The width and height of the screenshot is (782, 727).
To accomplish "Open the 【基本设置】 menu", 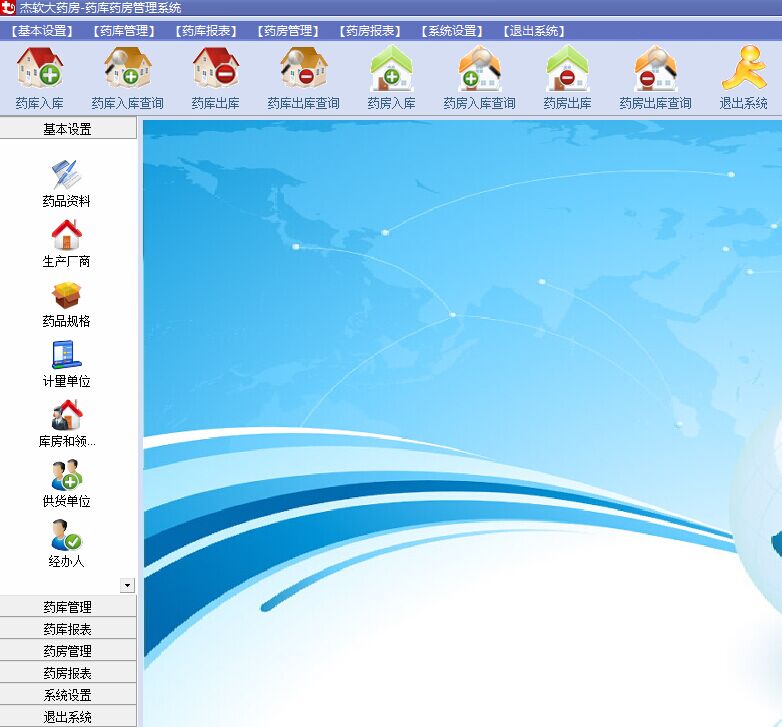I will 42,31.
